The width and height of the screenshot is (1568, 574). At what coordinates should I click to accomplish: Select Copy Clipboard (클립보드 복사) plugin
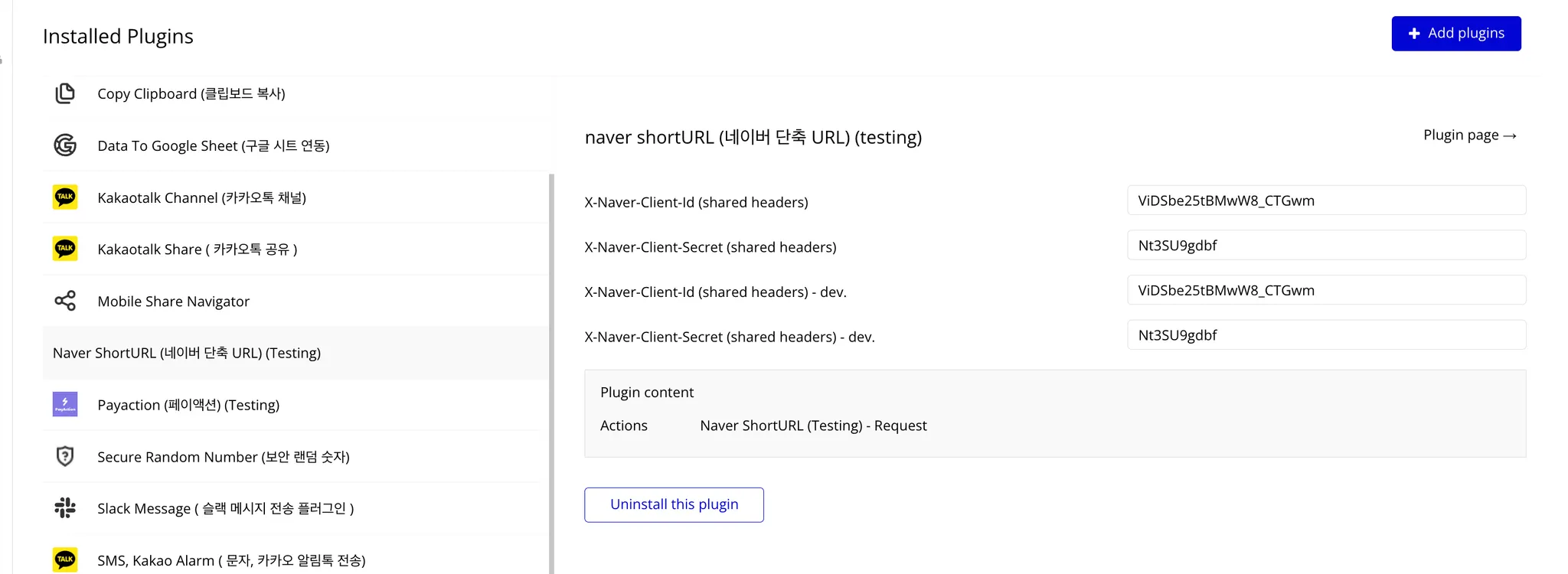(295, 93)
